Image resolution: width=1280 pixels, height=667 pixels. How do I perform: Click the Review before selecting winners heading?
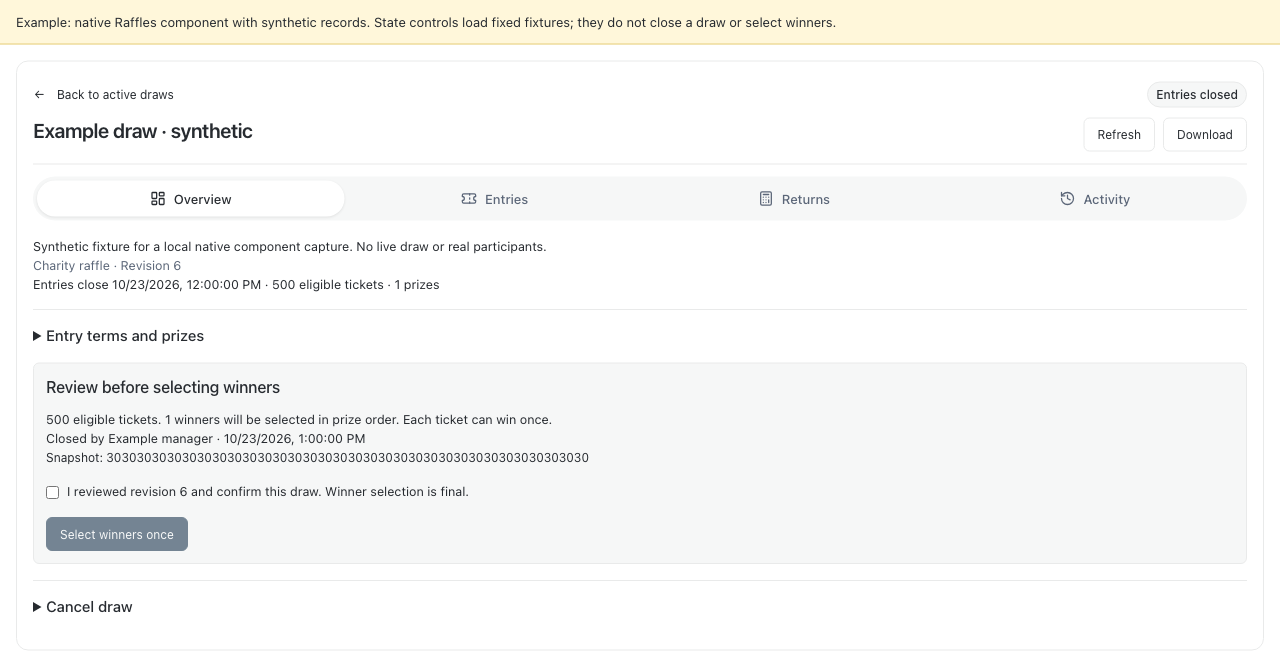163,388
